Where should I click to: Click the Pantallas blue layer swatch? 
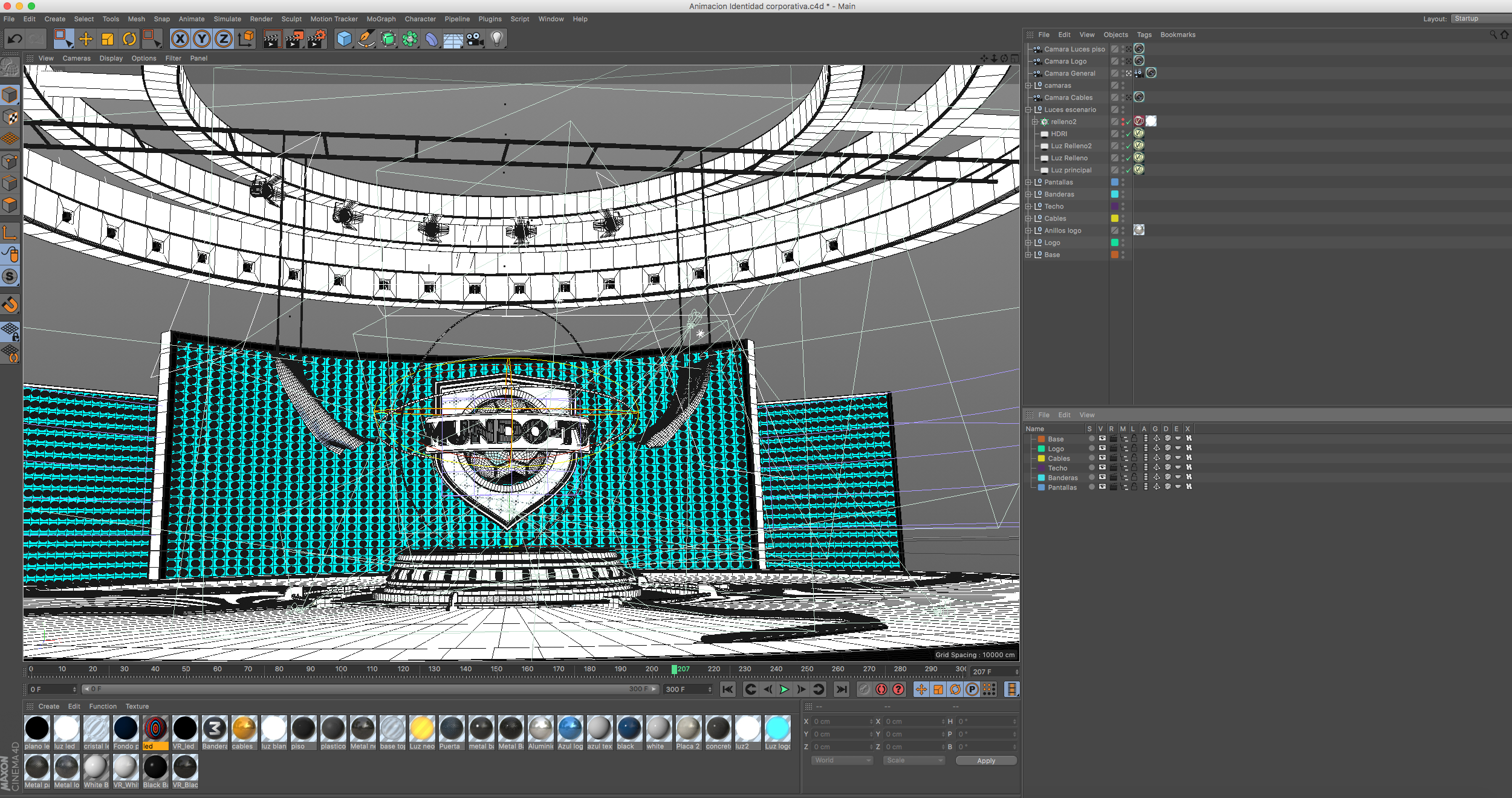(x=1115, y=182)
